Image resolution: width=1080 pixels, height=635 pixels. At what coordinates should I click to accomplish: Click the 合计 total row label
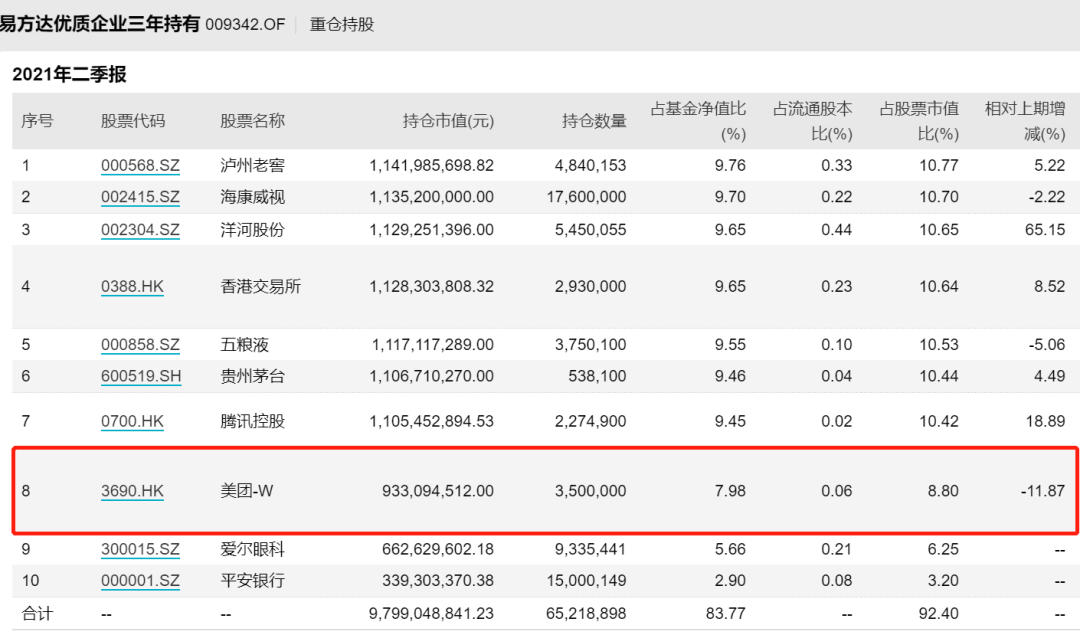(37, 613)
